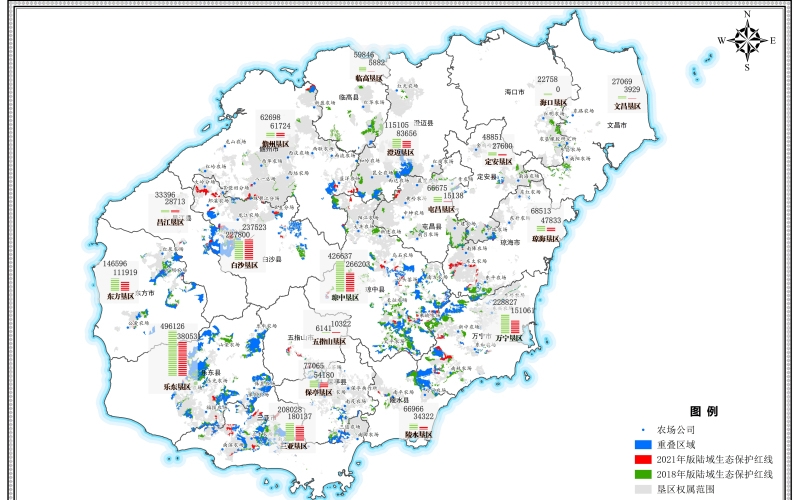Click the blue 重叠区域 legend swatch
This screenshot has width=800, height=500.
click(643, 443)
